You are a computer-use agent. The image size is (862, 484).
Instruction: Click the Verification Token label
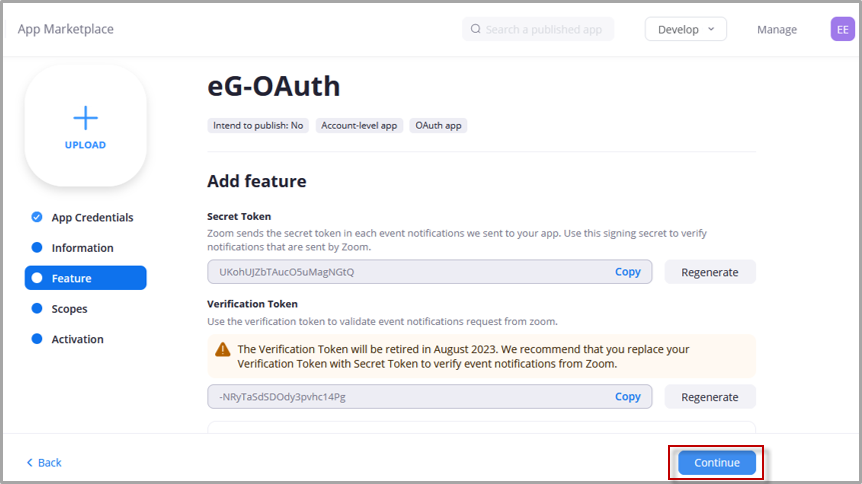coord(252,304)
